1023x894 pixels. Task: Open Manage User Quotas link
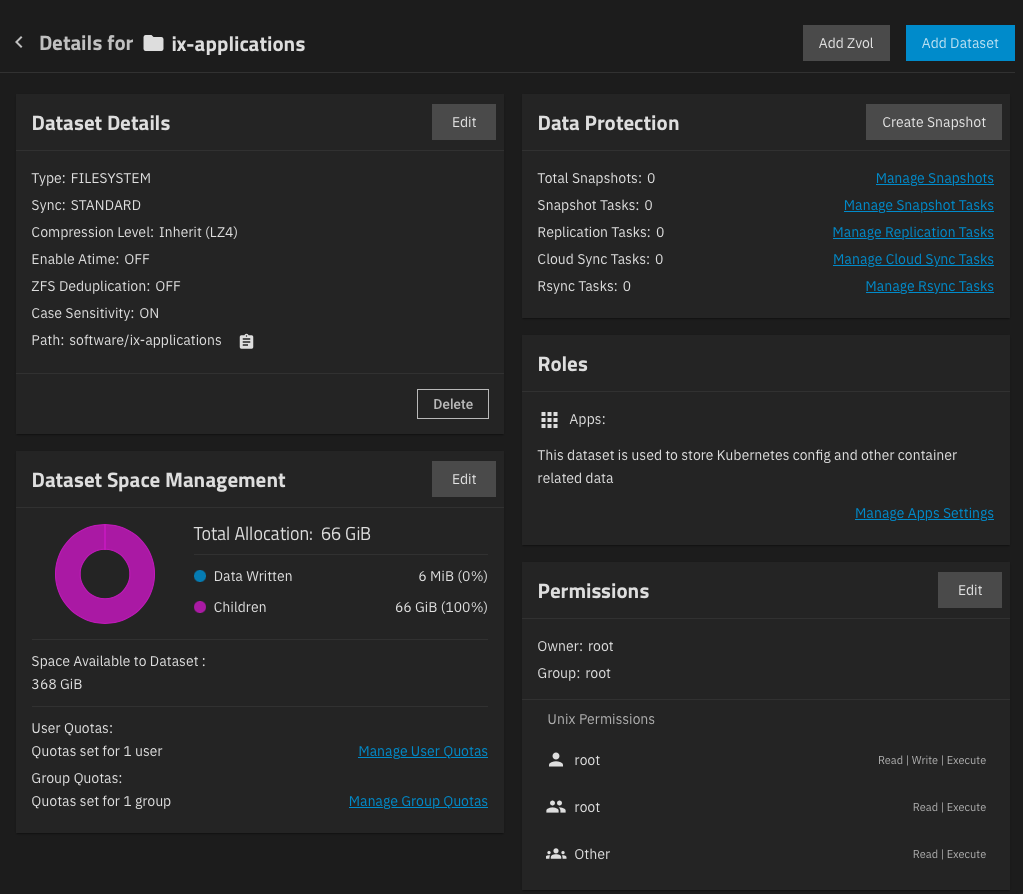coord(423,751)
